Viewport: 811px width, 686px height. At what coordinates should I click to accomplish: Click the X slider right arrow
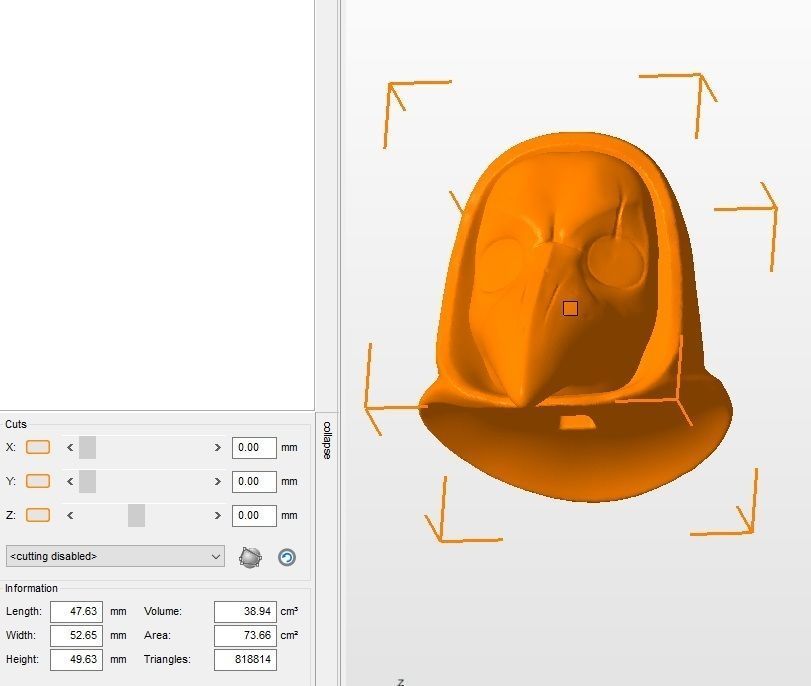[218, 448]
